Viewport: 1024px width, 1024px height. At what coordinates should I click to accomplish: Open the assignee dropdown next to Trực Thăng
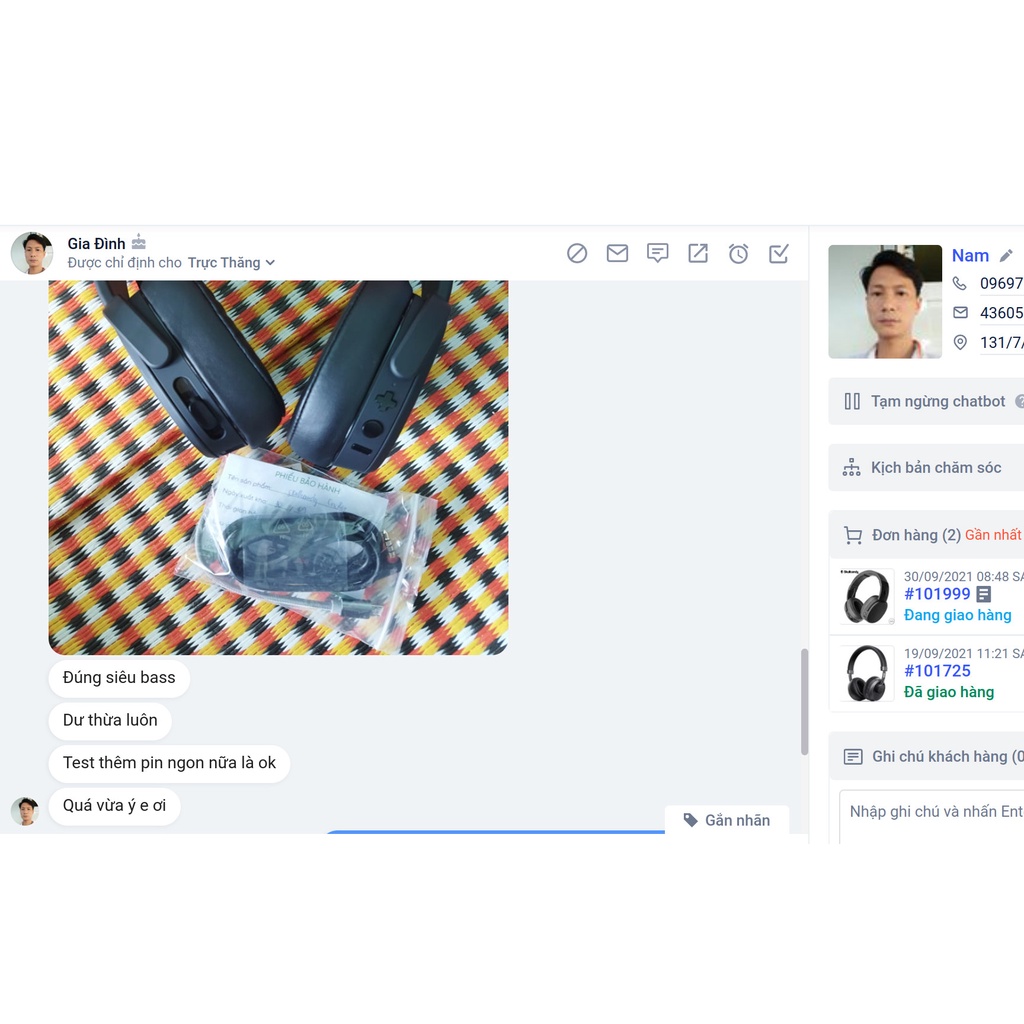[270, 263]
